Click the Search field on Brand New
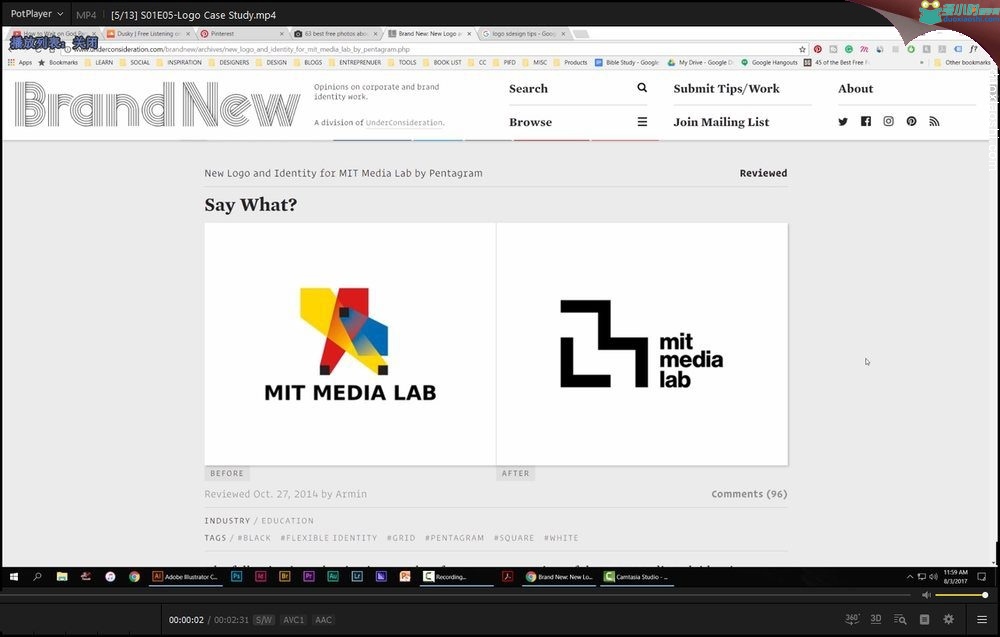The height and width of the screenshot is (637, 1000). point(578,89)
